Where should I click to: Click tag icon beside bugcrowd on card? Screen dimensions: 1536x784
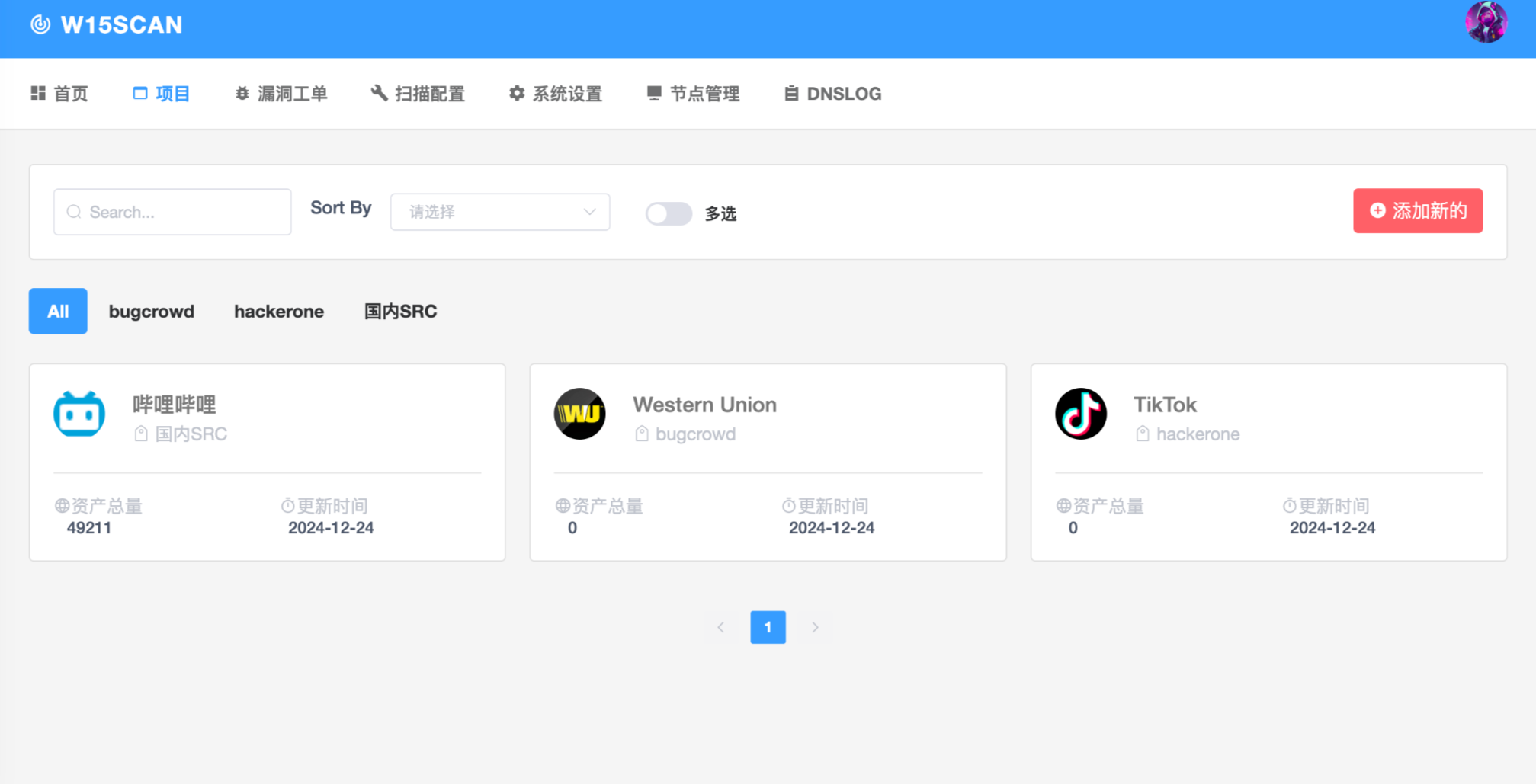point(642,434)
